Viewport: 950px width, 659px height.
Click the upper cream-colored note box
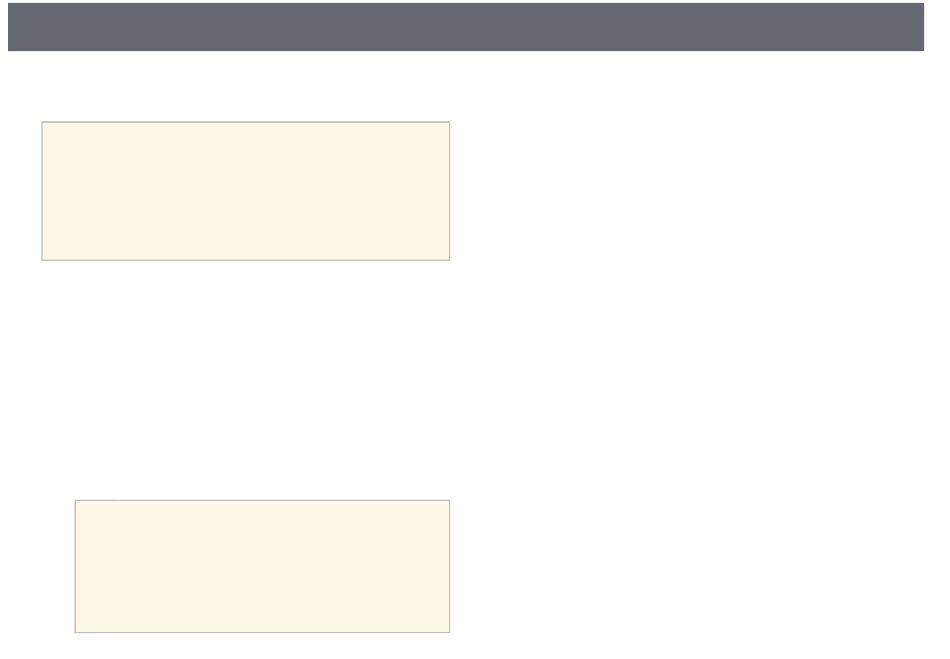[x=246, y=191]
